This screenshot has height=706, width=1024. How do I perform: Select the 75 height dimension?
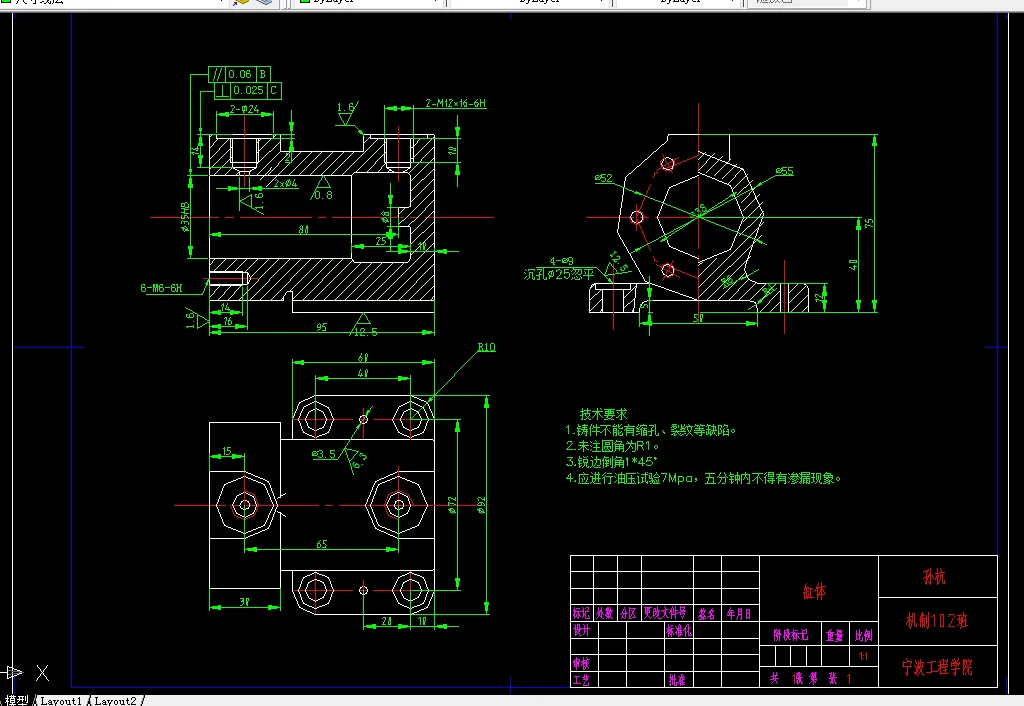coord(869,223)
